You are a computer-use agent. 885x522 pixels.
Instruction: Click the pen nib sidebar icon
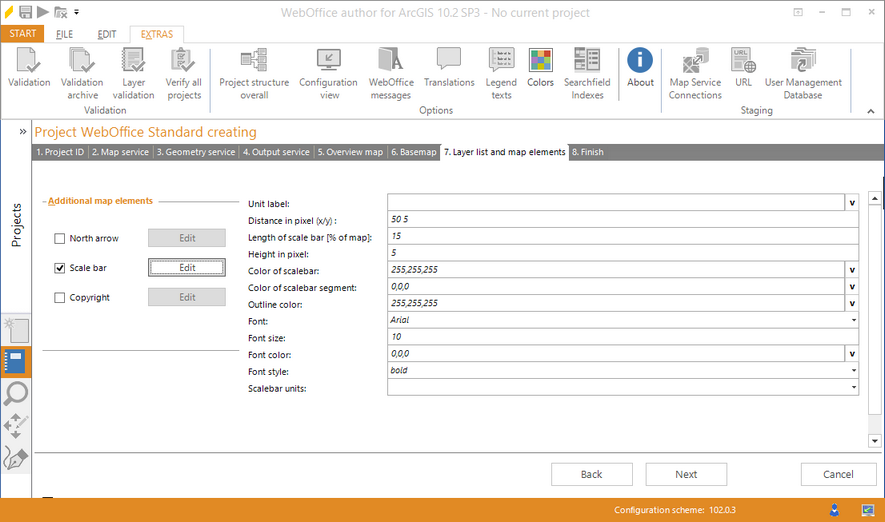[x=16, y=458]
